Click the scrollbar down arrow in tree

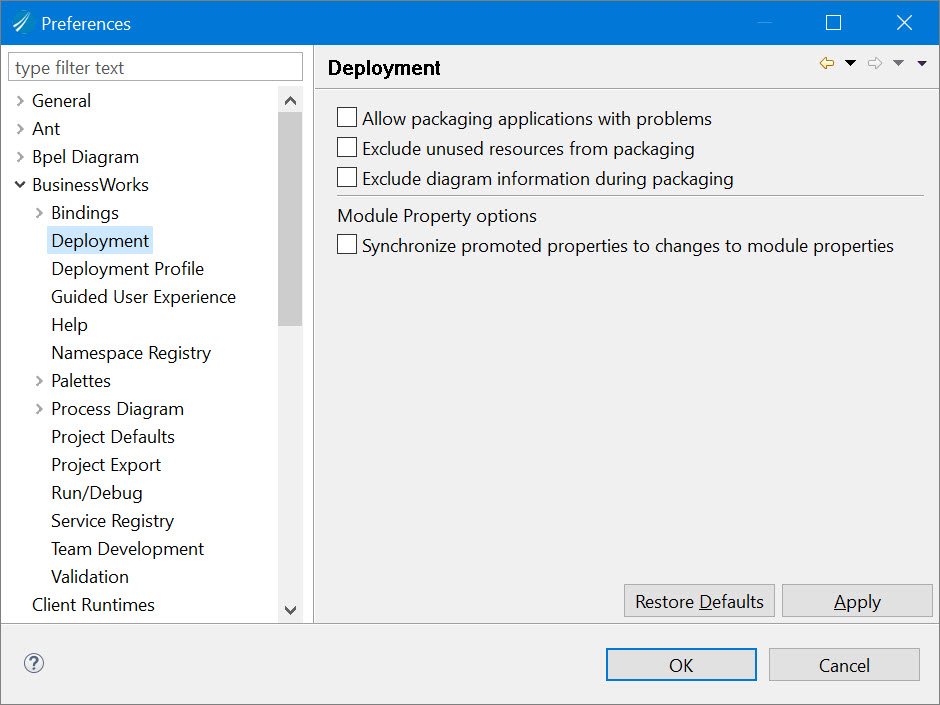(290, 610)
